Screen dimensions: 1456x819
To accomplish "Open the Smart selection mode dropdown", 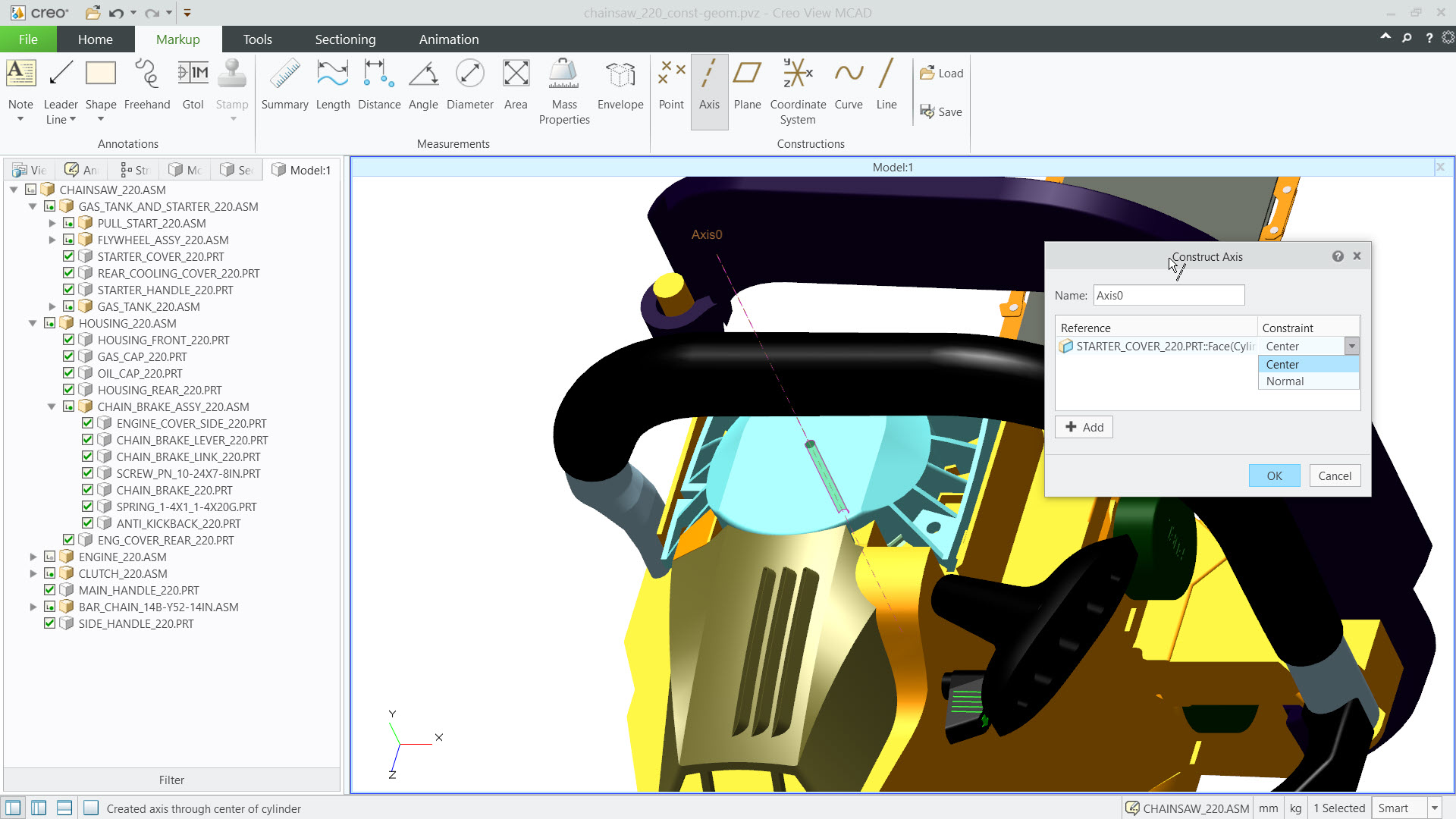I will pos(1435,808).
